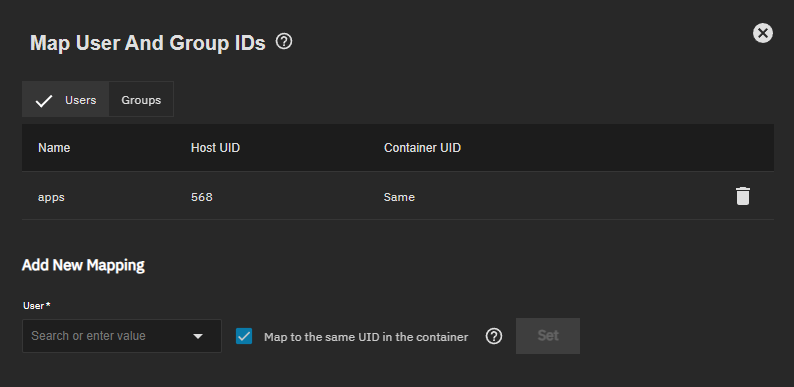
Task: Open the User dropdown arrow
Action: tap(198, 336)
